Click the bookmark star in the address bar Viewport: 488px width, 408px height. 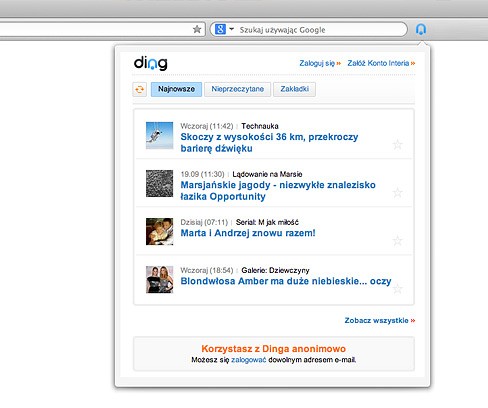pyautogui.click(x=197, y=29)
